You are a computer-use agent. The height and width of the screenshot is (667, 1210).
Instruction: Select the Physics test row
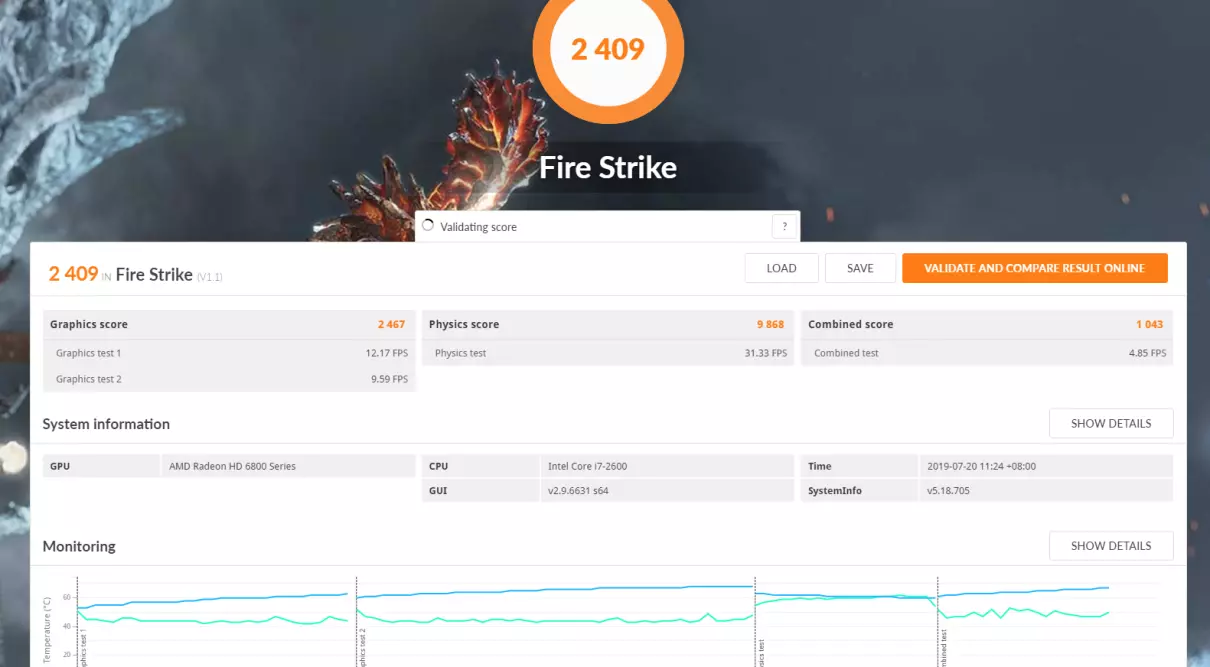pos(608,353)
